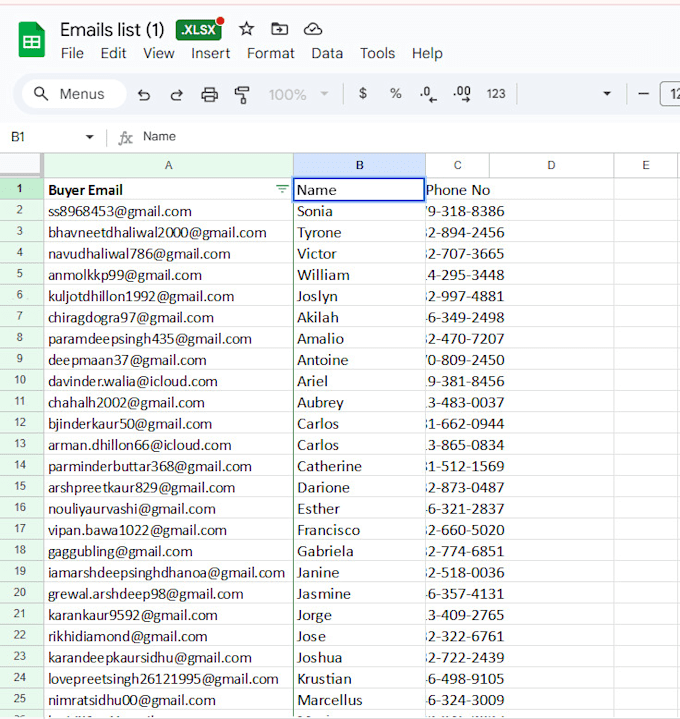Screen dimensions: 680x719
Task: Select the name cell Sonia
Action: (x=359, y=211)
